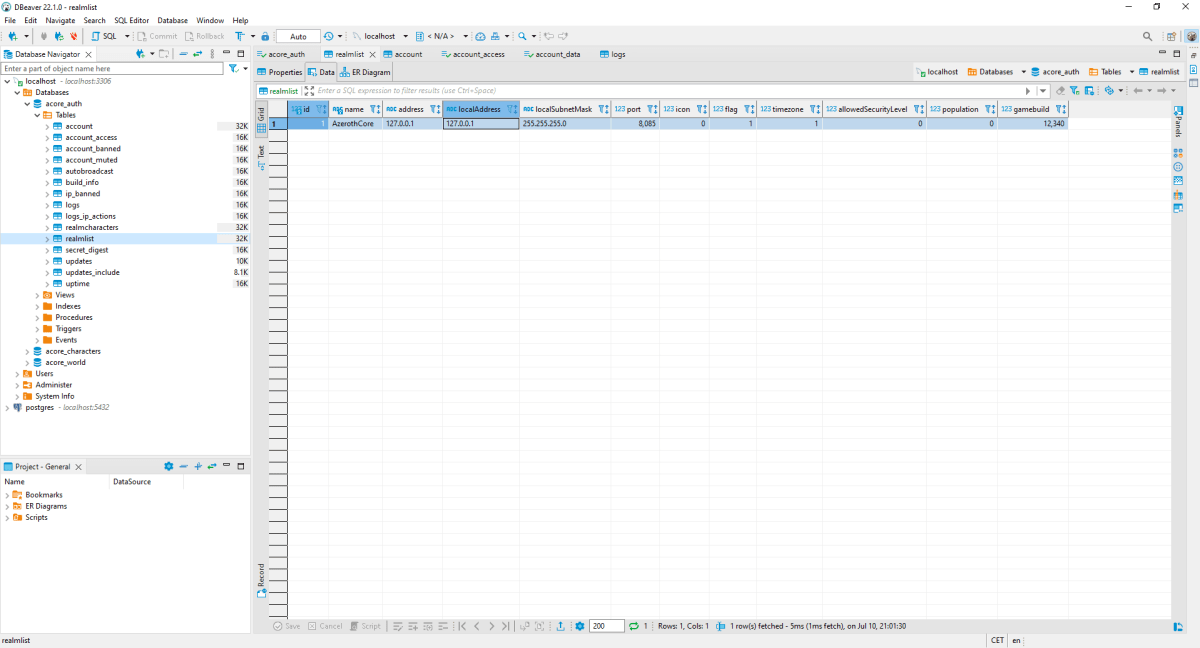
Task: Click the green refresh icon at bottom
Action: tap(634, 626)
